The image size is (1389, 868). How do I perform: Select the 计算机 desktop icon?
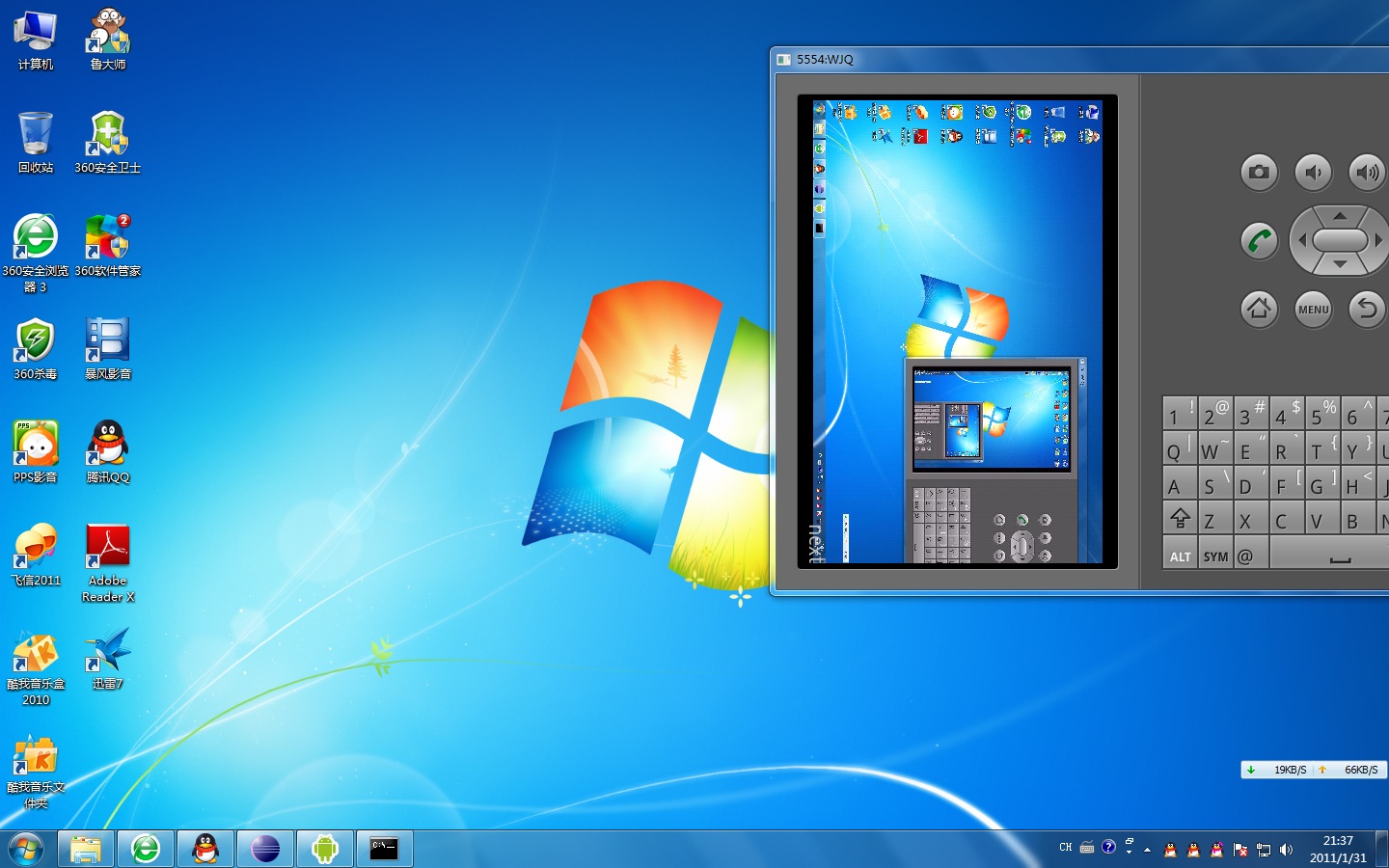coord(36,41)
